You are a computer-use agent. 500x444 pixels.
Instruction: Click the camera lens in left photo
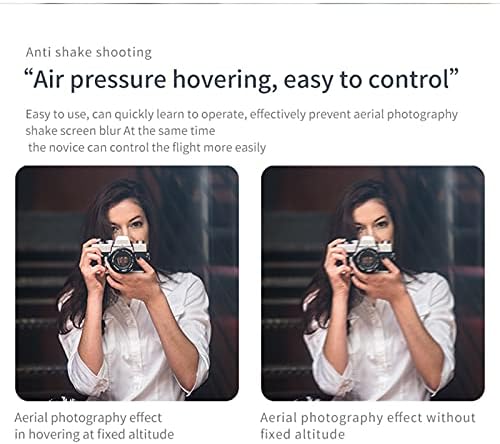pyautogui.click(x=121, y=260)
